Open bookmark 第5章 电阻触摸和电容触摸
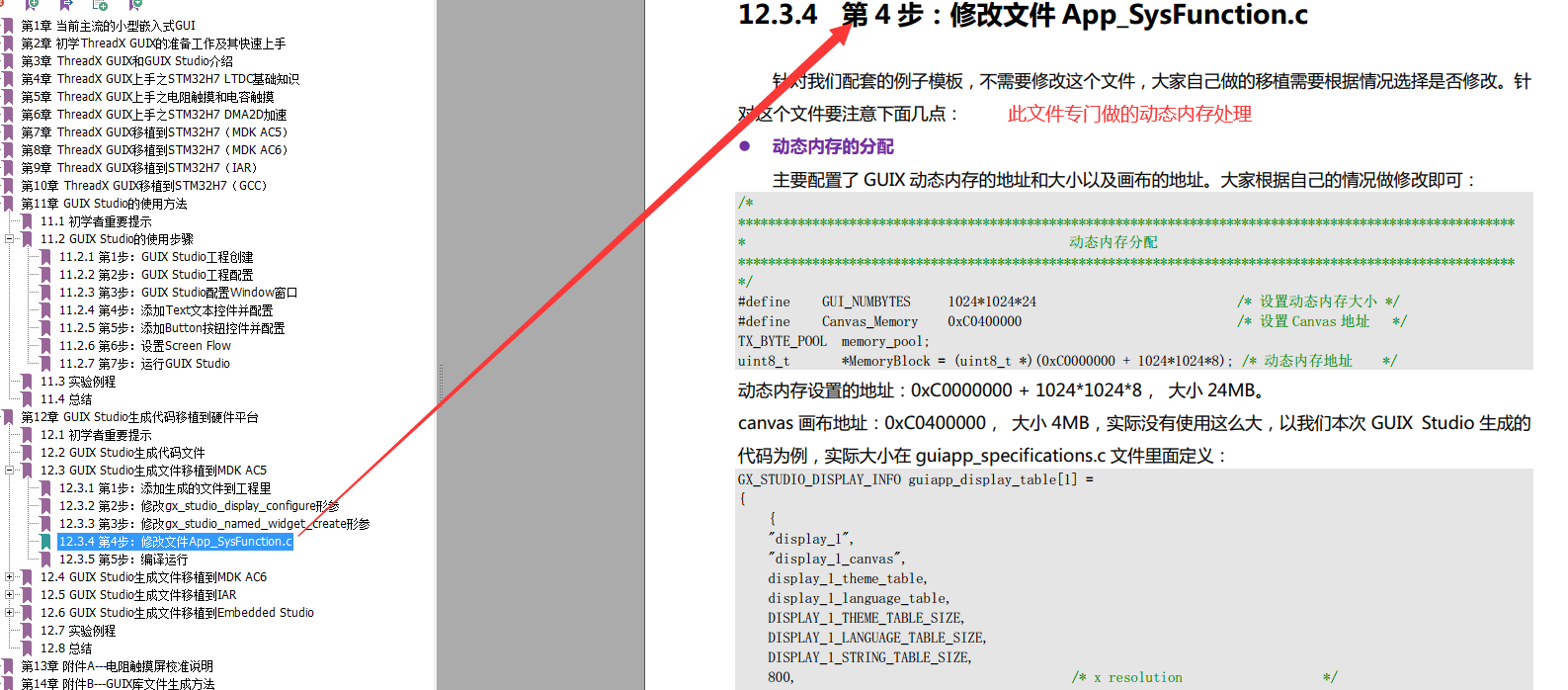This screenshot has height=690, width=1568. point(148,97)
